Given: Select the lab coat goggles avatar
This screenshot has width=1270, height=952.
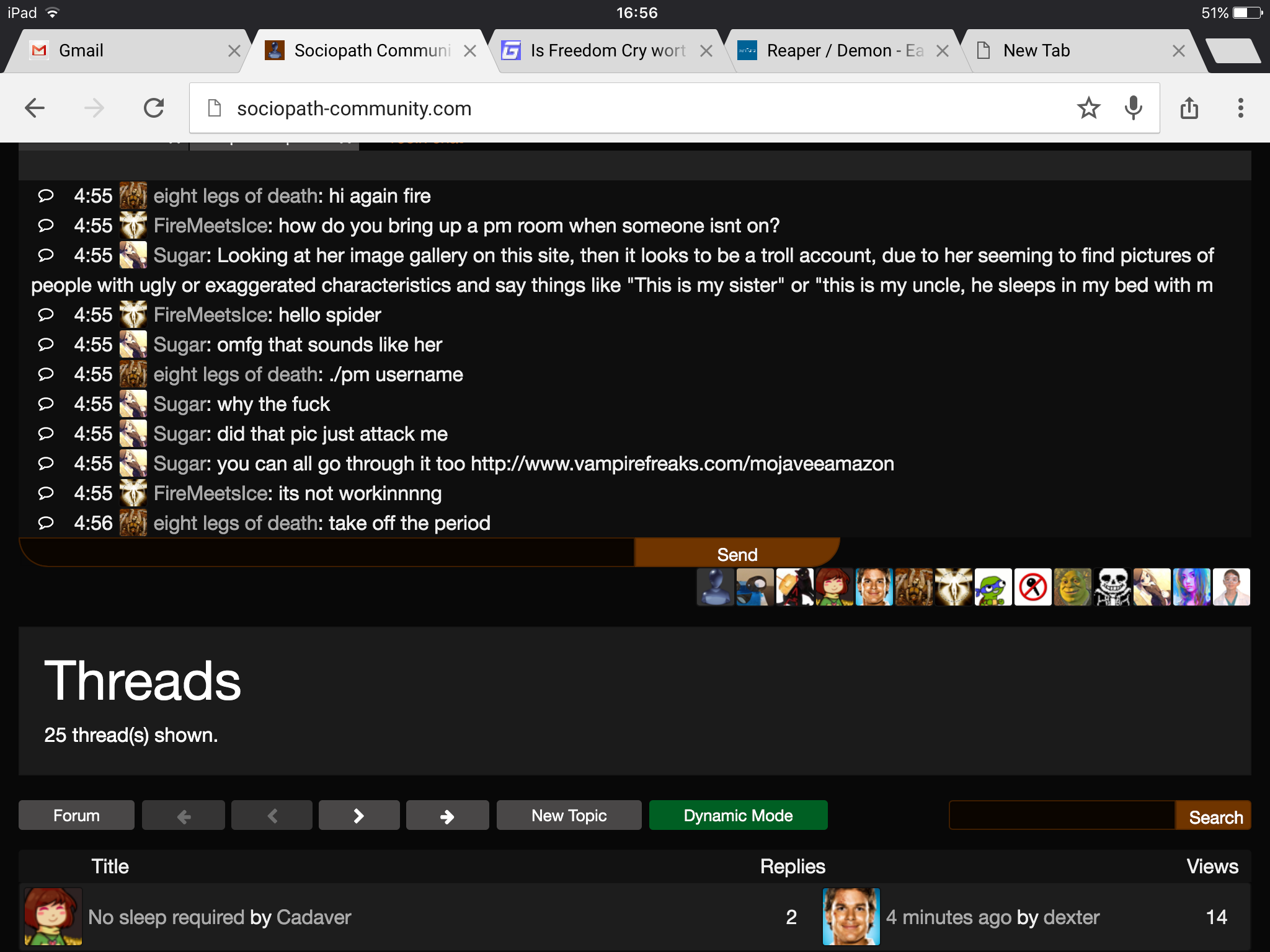Looking at the screenshot, I should click(x=1231, y=587).
